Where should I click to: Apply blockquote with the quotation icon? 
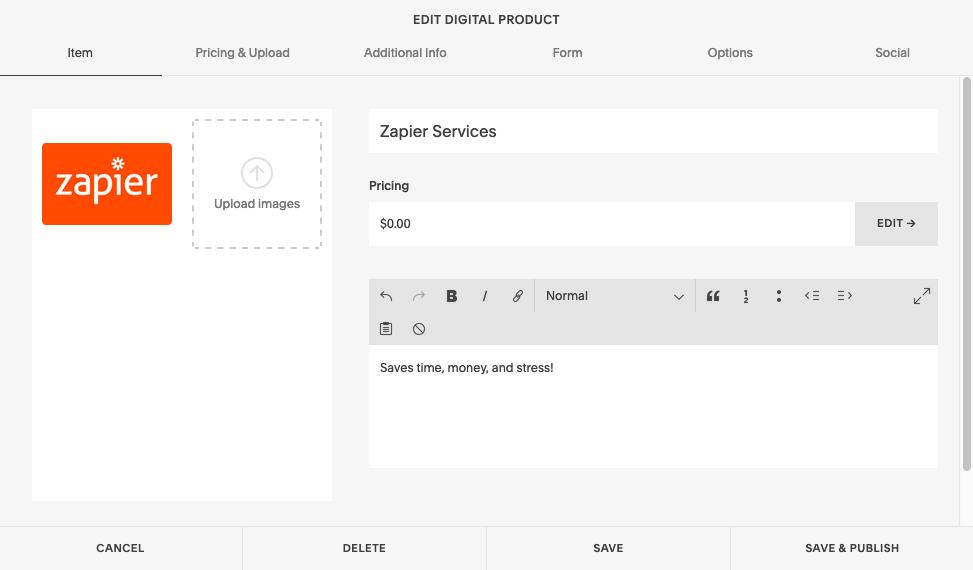(x=713, y=296)
